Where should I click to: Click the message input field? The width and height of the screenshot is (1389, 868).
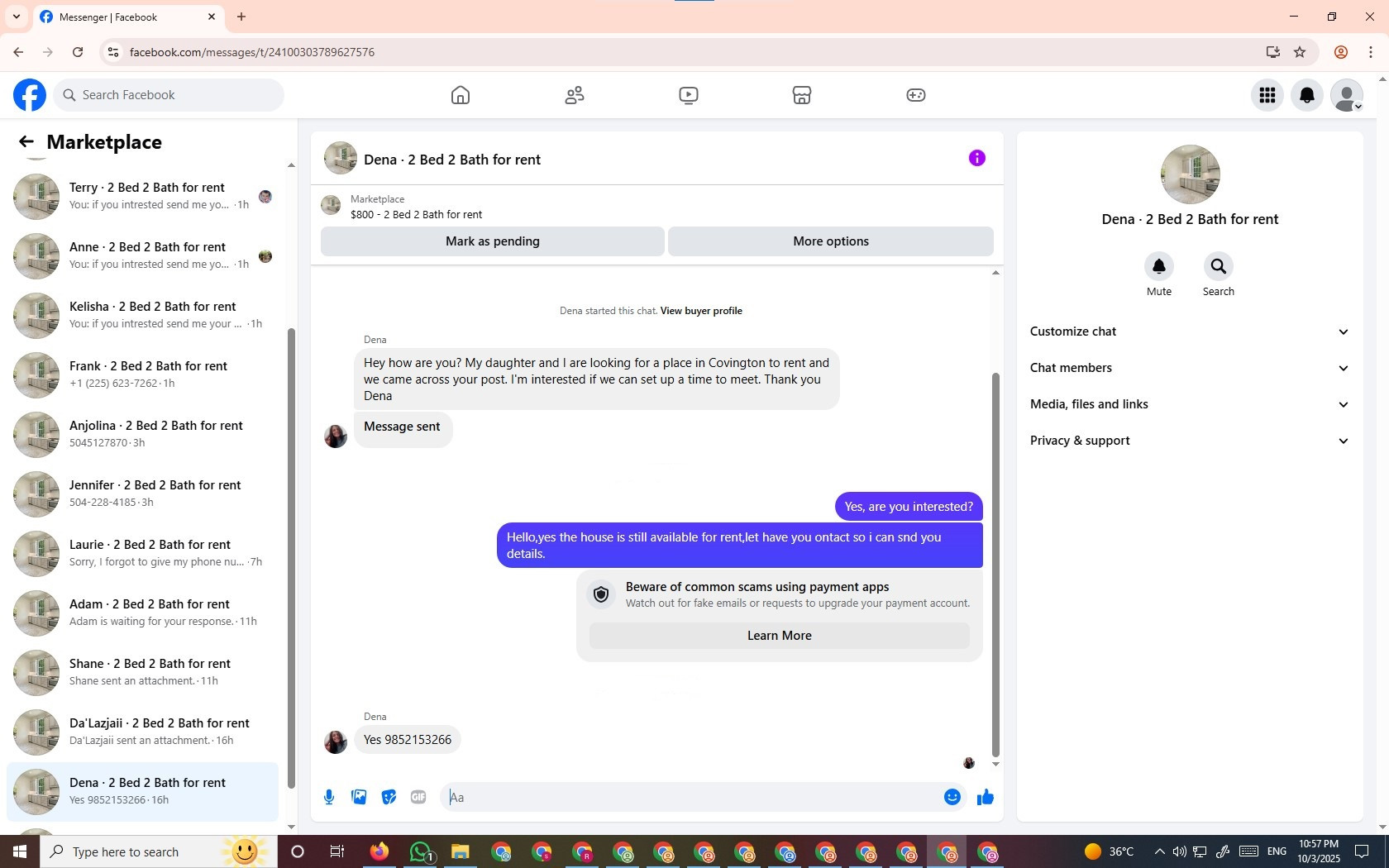693,797
